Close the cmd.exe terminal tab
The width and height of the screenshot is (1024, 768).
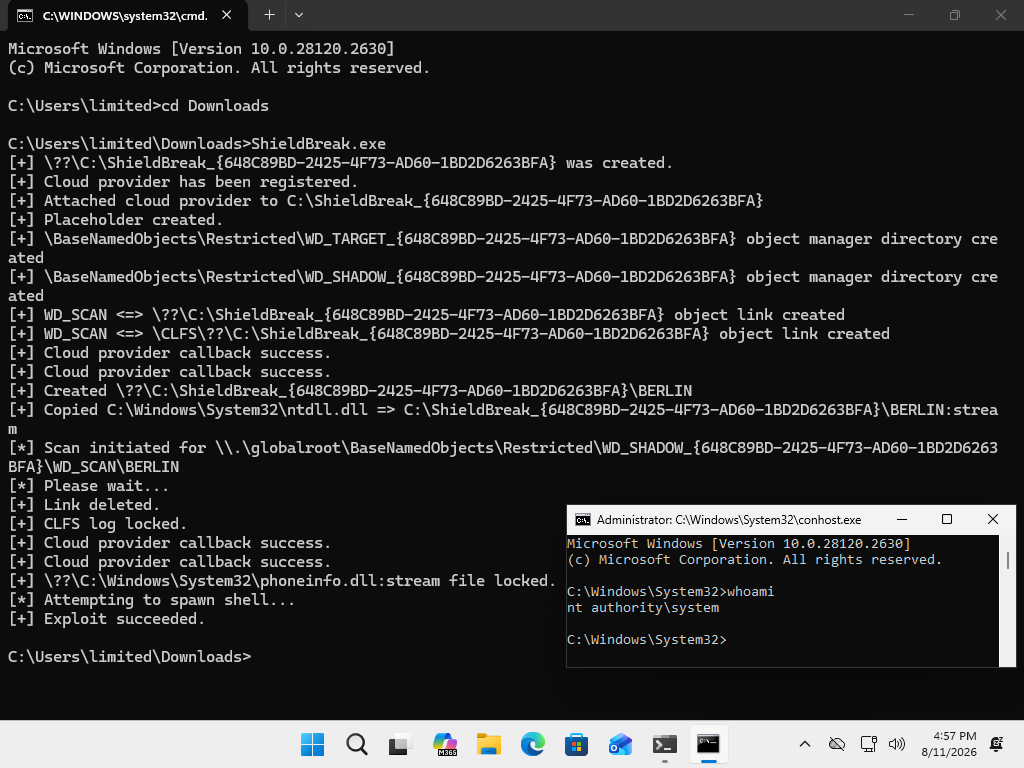coord(227,15)
